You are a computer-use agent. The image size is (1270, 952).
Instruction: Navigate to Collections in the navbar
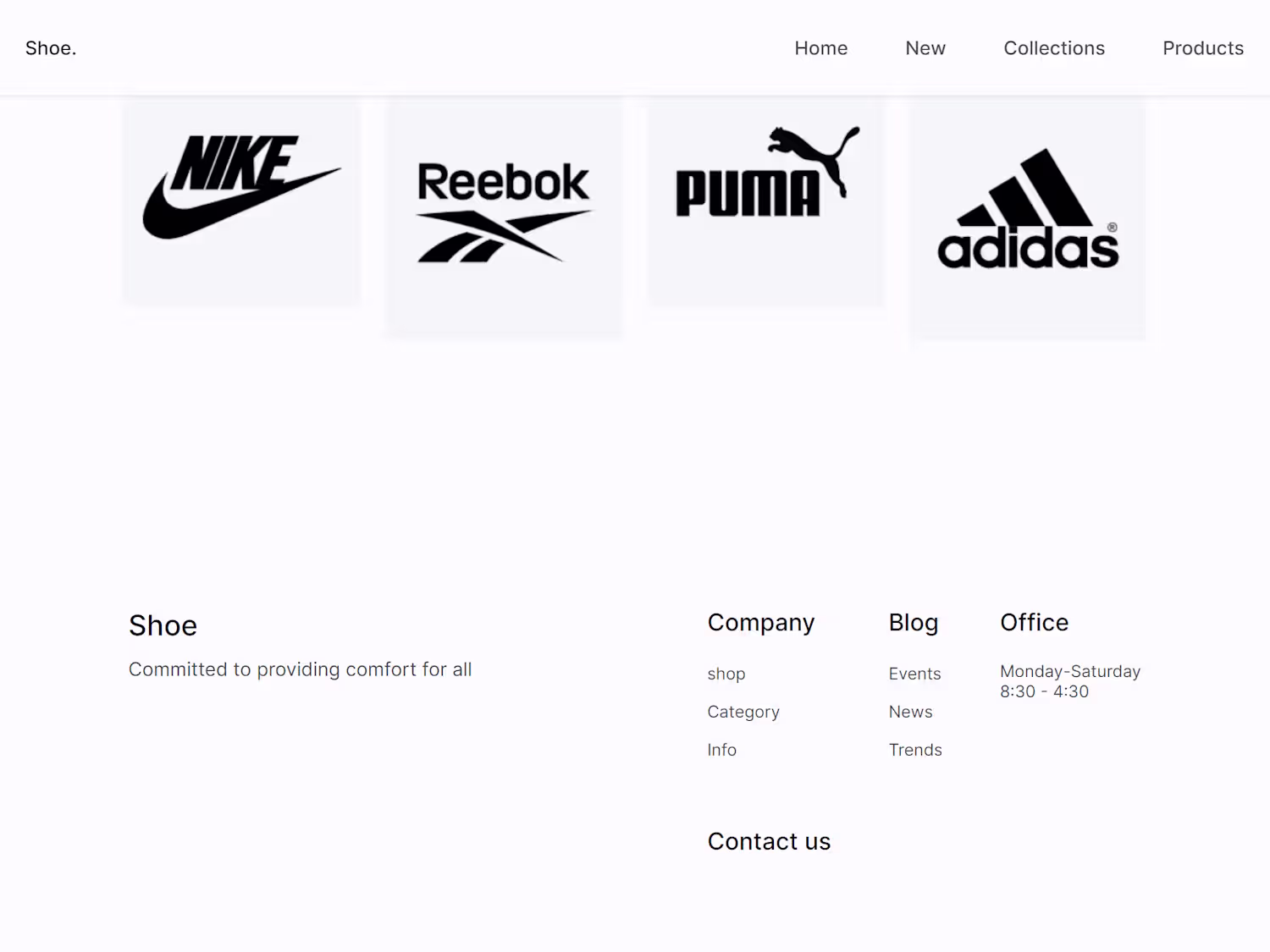pyautogui.click(x=1054, y=48)
